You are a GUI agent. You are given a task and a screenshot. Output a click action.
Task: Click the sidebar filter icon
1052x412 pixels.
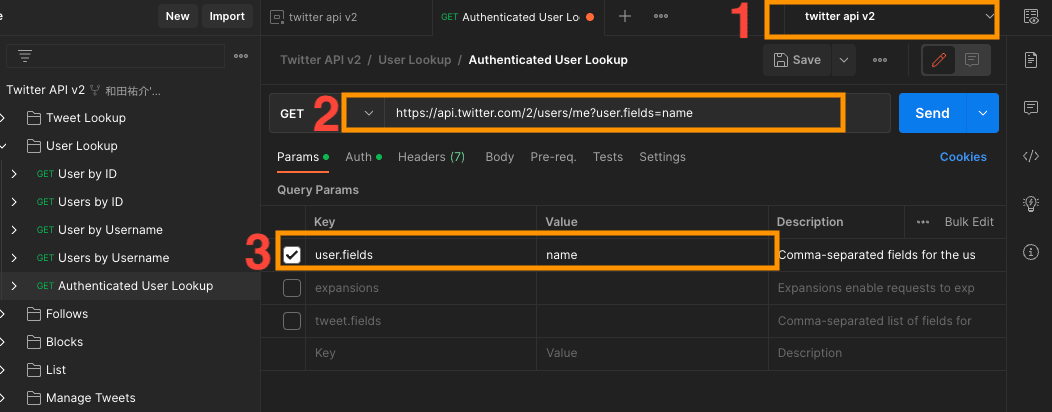pyautogui.click(x=25, y=56)
